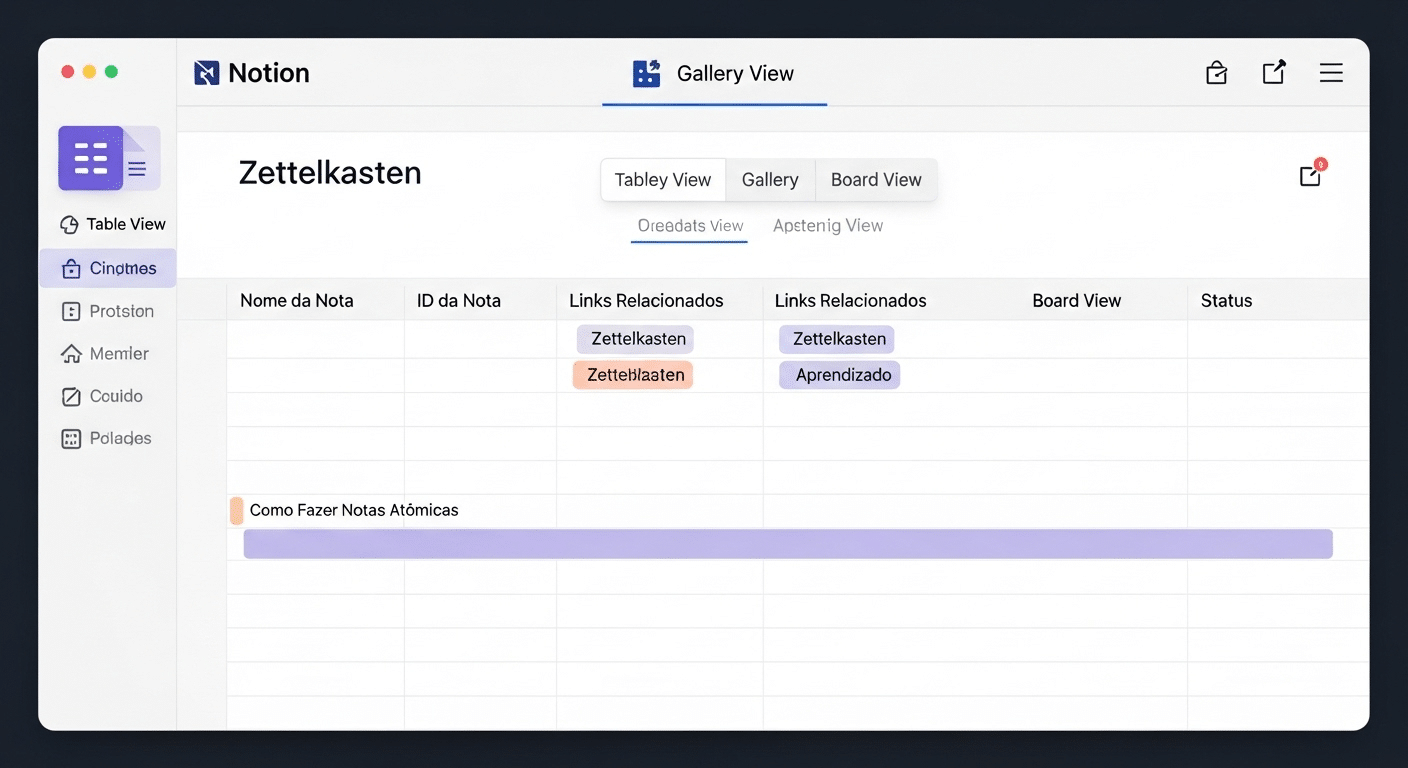Select the Memler house icon in sidebar
This screenshot has height=768, width=1408.
click(69, 353)
